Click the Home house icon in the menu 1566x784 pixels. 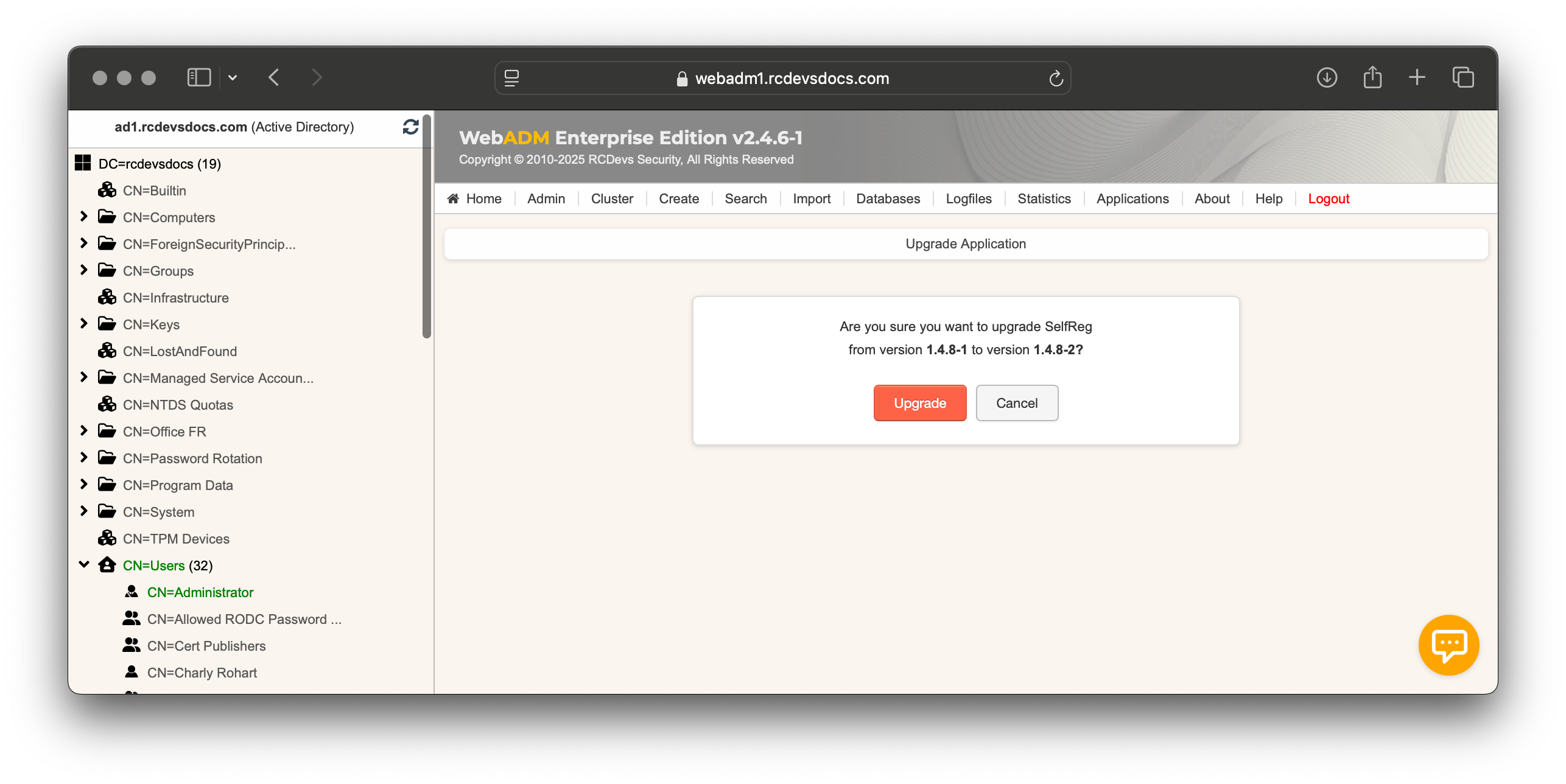pyautogui.click(x=453, y=198)
